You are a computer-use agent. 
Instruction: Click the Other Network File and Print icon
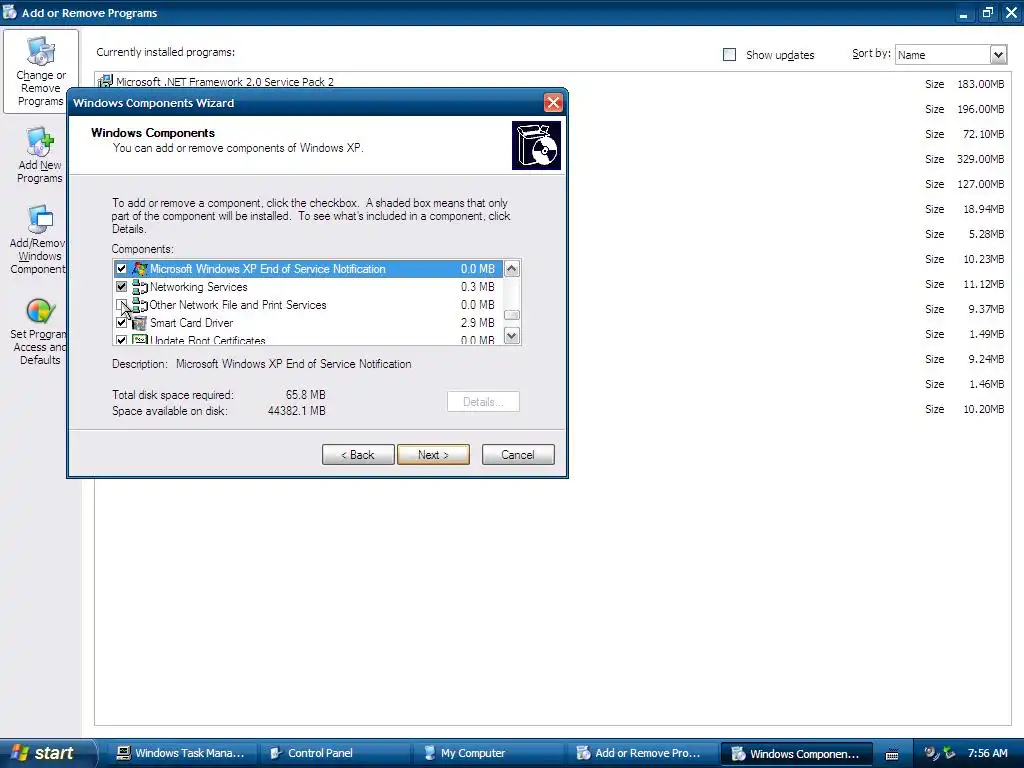coord(139,305)
